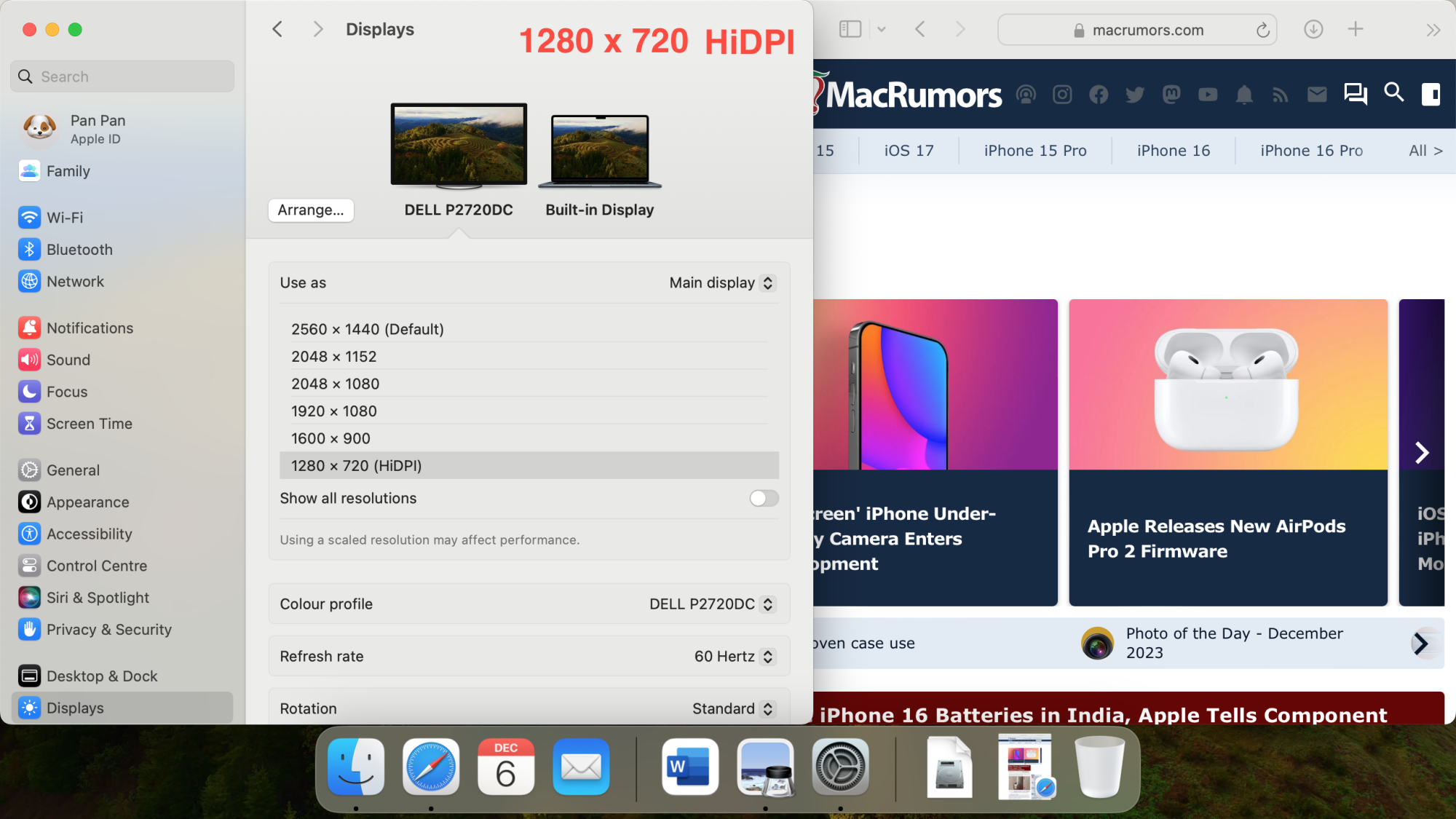Open the Use as Main display dropdown

click(x=722, y=283)
